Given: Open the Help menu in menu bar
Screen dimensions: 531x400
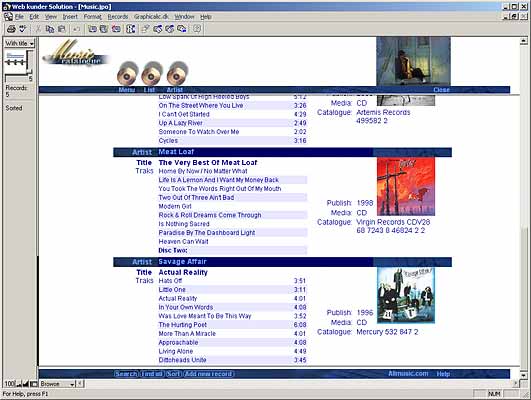Looking at the screenshot, I should point(206,17).
